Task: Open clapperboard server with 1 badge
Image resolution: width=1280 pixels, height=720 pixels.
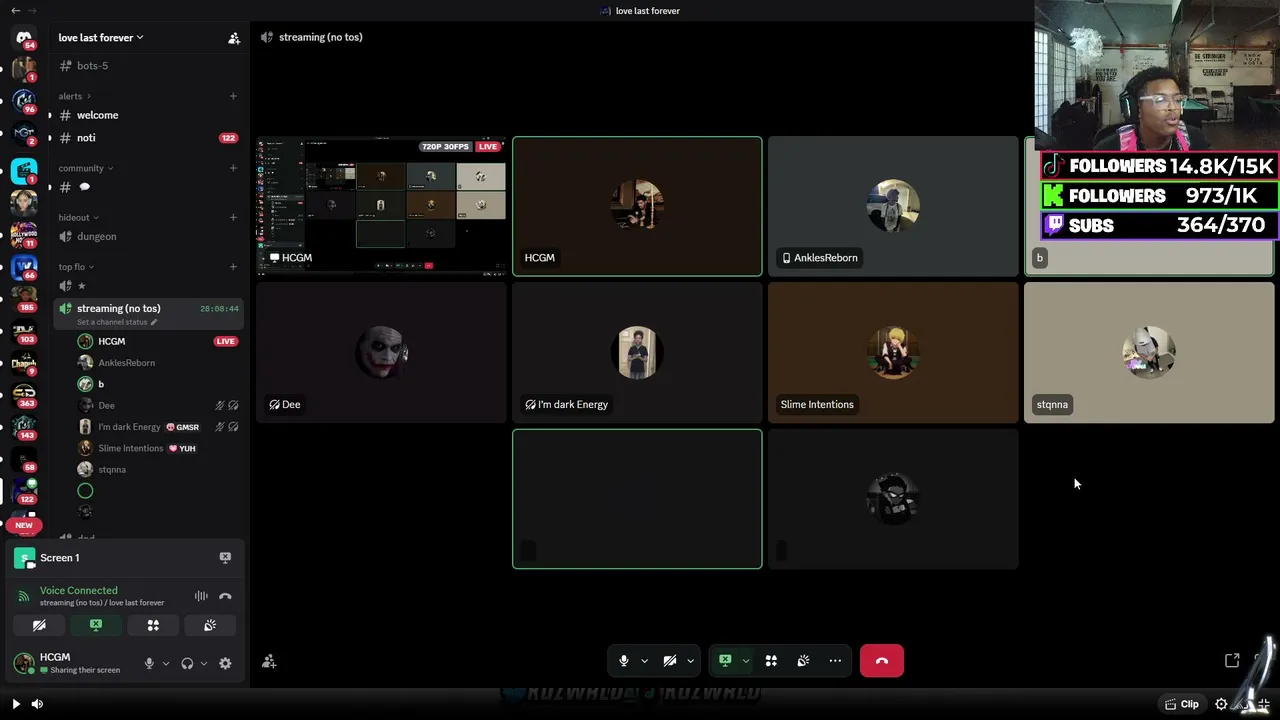Action: point(24,170)
